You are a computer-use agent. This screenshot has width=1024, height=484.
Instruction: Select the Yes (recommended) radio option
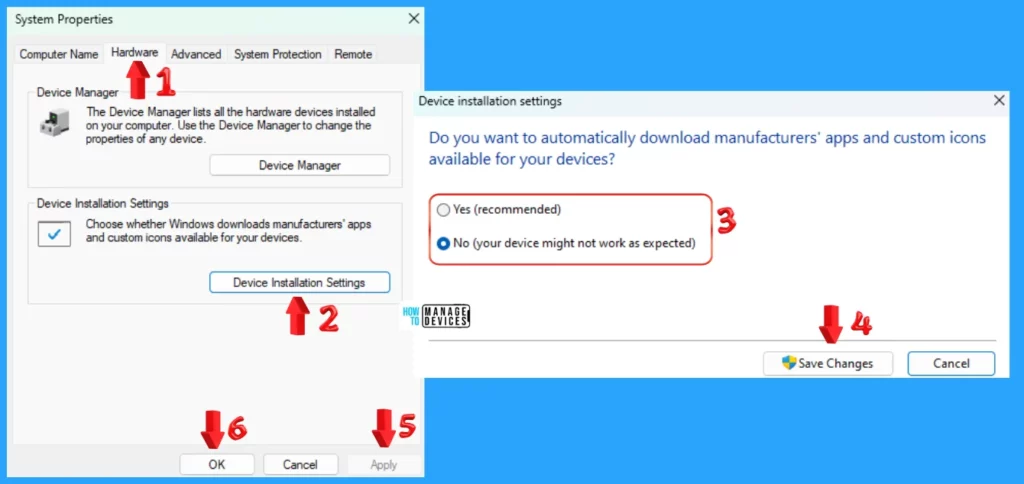click(500, 210)
